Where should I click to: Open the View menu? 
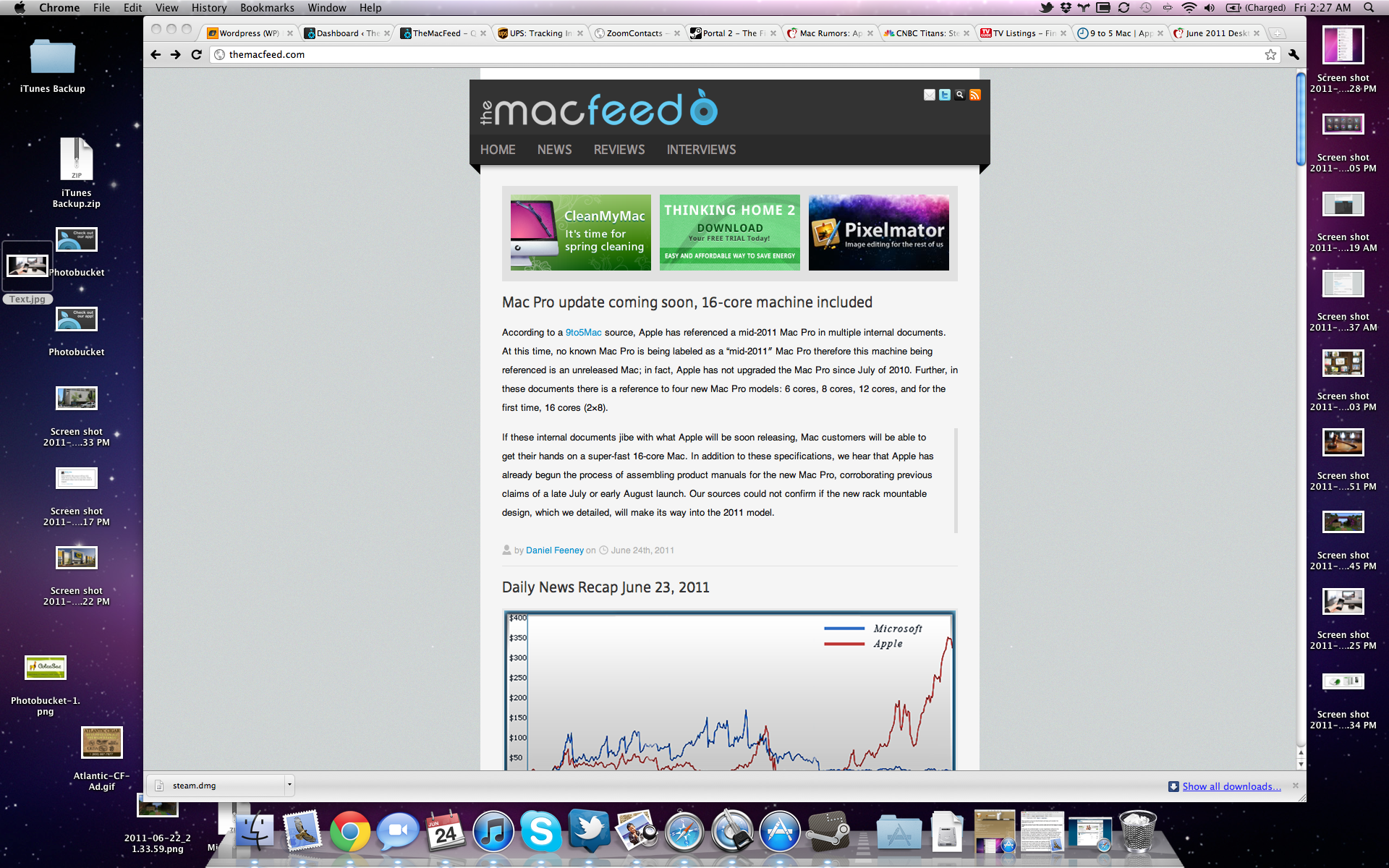[166, 7]
